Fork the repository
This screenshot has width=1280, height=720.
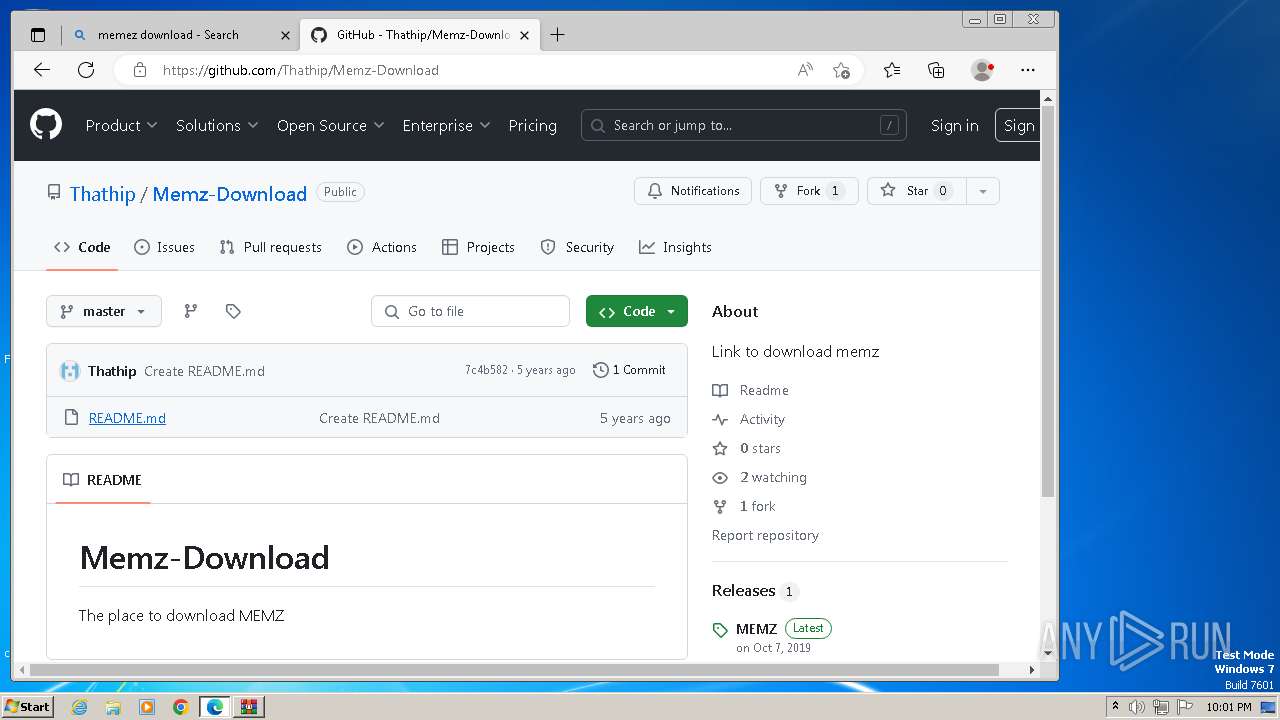point(809,191)
